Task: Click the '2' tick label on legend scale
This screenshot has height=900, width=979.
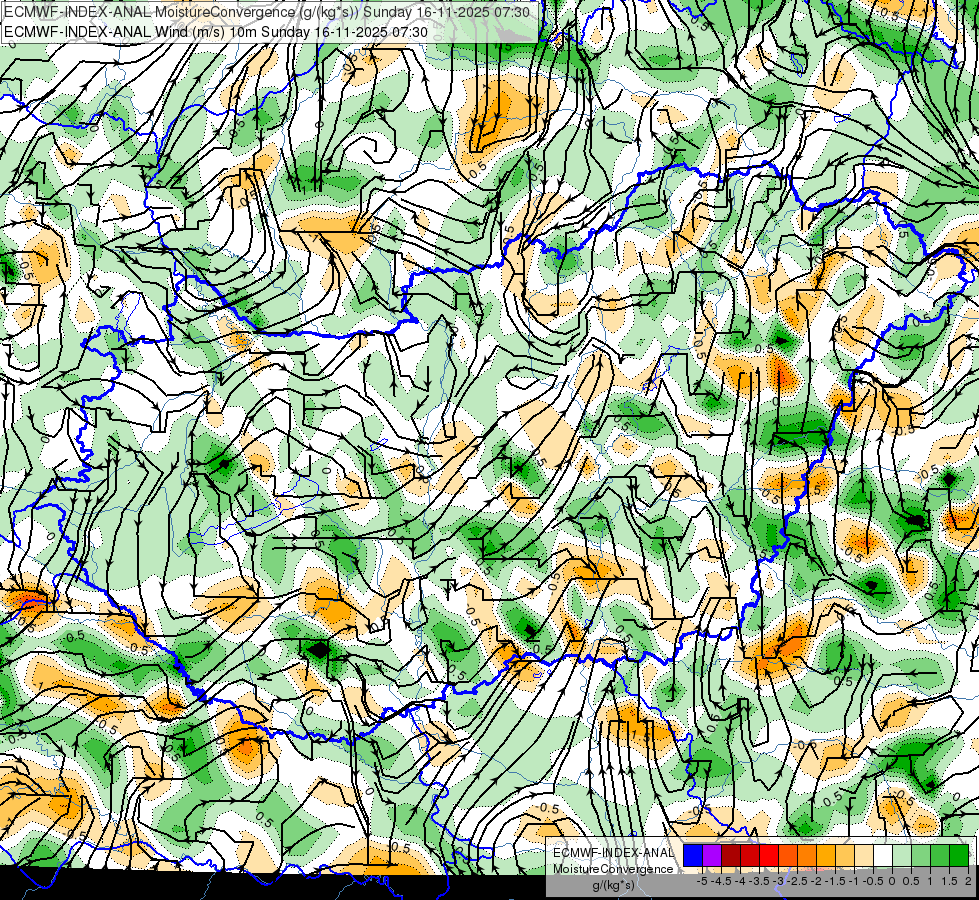Action: tap(968, 881)
